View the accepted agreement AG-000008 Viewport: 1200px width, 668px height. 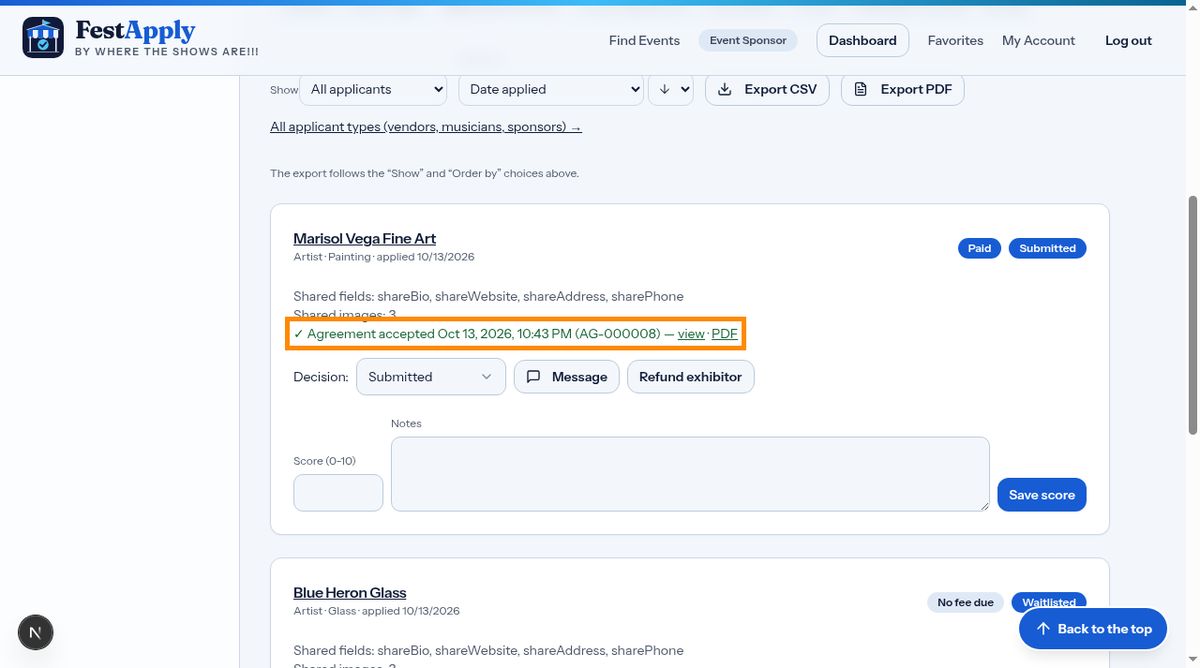691,334
